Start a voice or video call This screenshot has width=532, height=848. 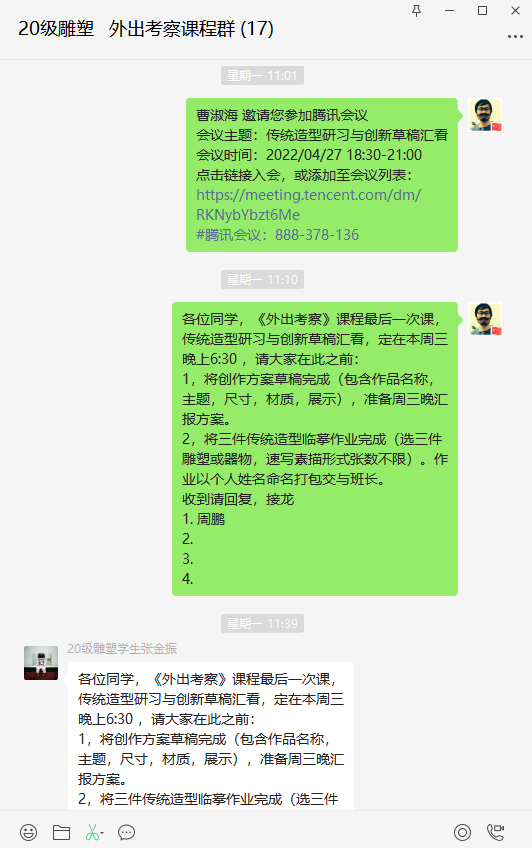(495, 832)
